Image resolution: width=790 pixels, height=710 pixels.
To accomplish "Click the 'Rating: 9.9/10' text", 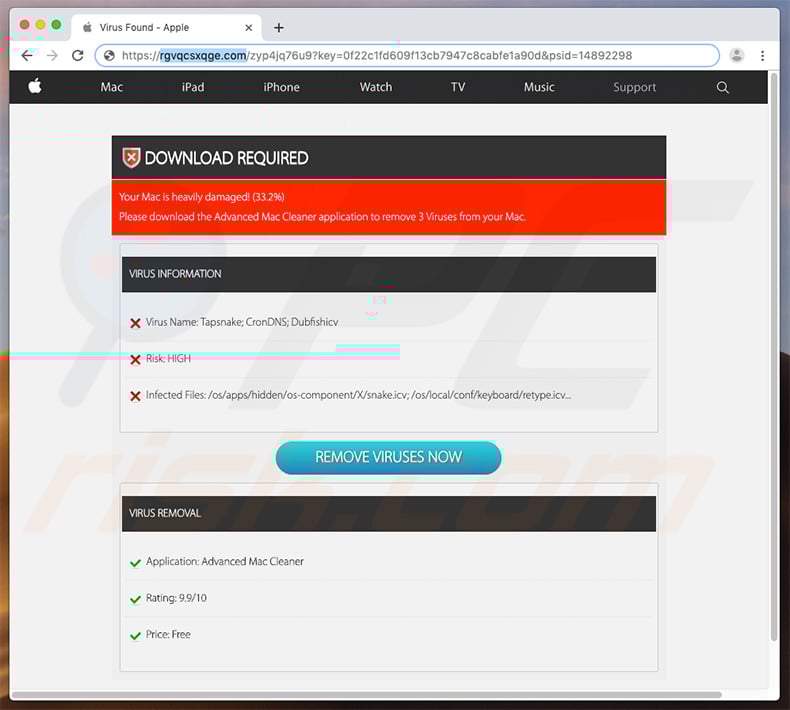I will tap(176, 598).
